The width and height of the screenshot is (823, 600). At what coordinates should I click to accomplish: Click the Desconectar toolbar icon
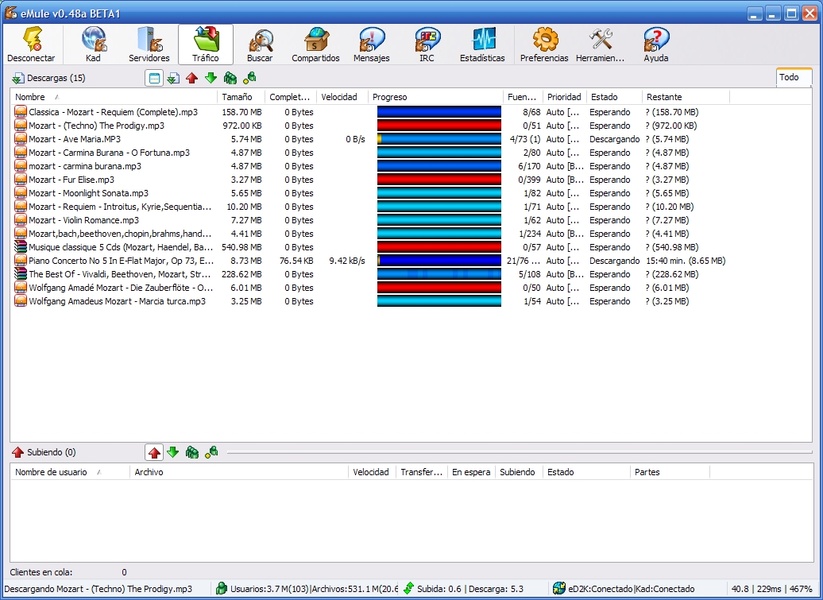(x=31, y=45)
